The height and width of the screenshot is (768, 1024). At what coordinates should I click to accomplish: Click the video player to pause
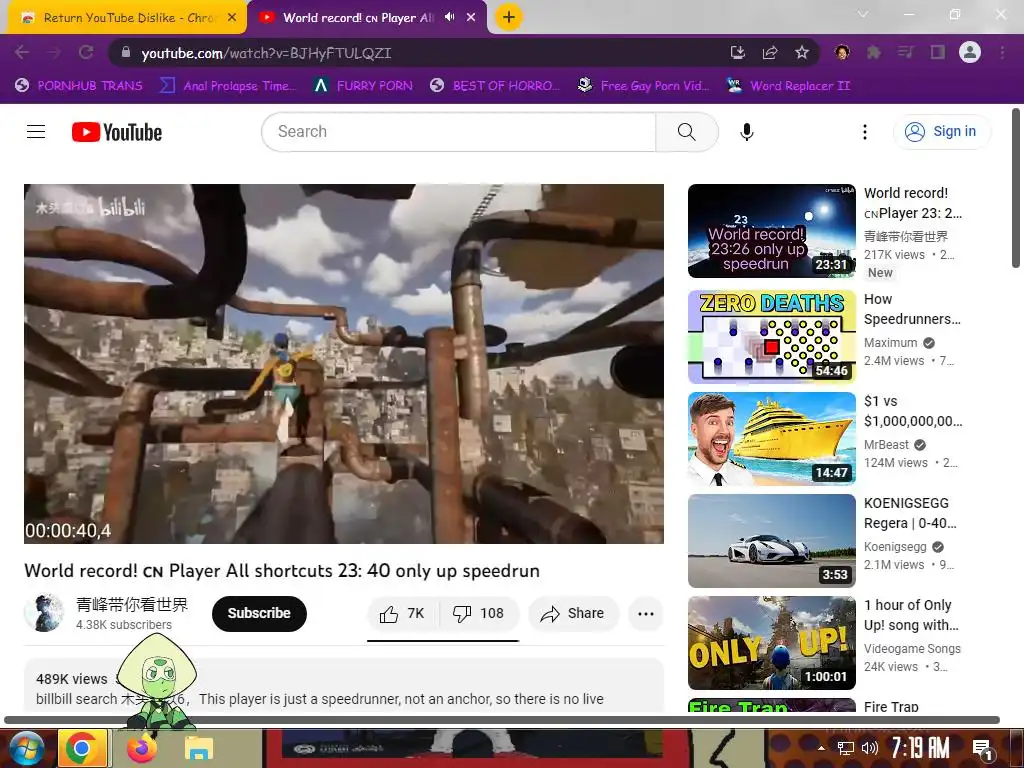coord(344,363)
